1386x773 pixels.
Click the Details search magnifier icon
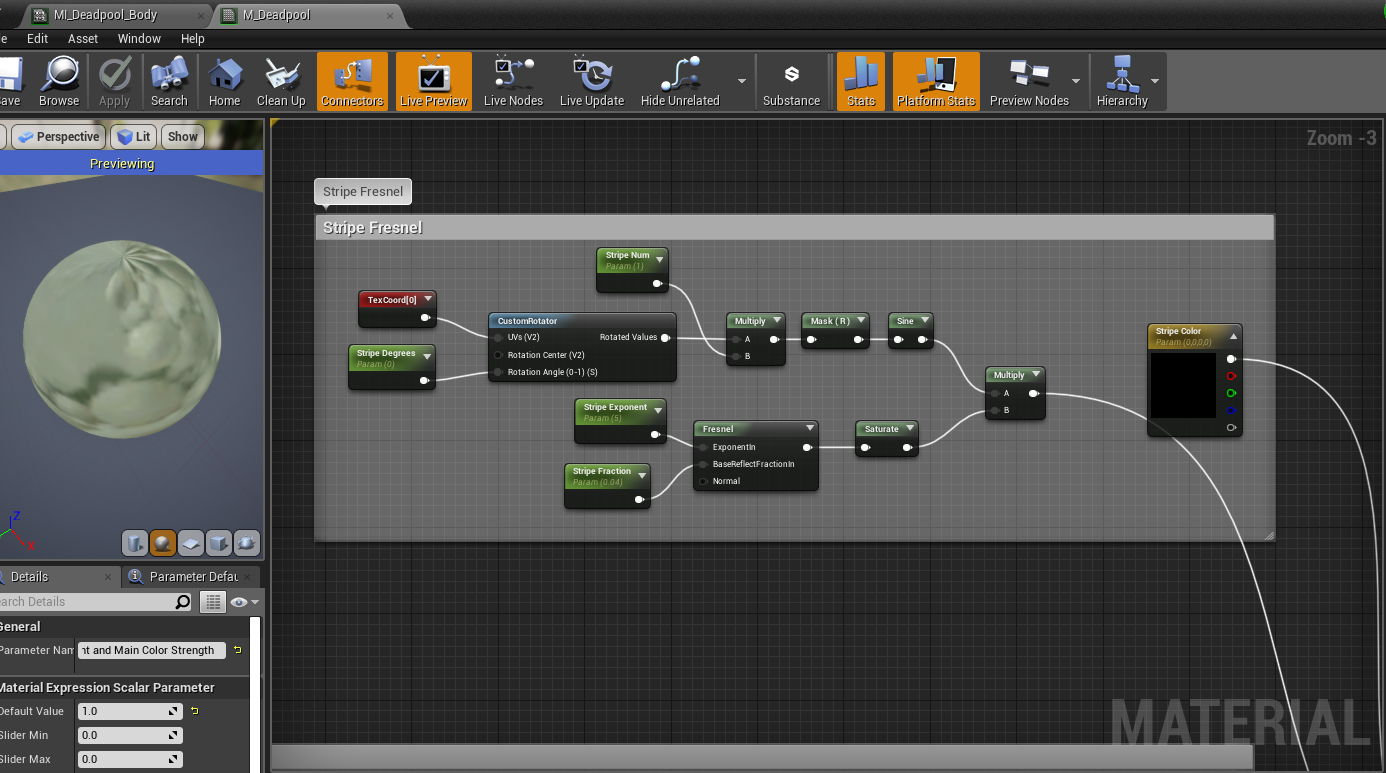click(x=182, y=602)
